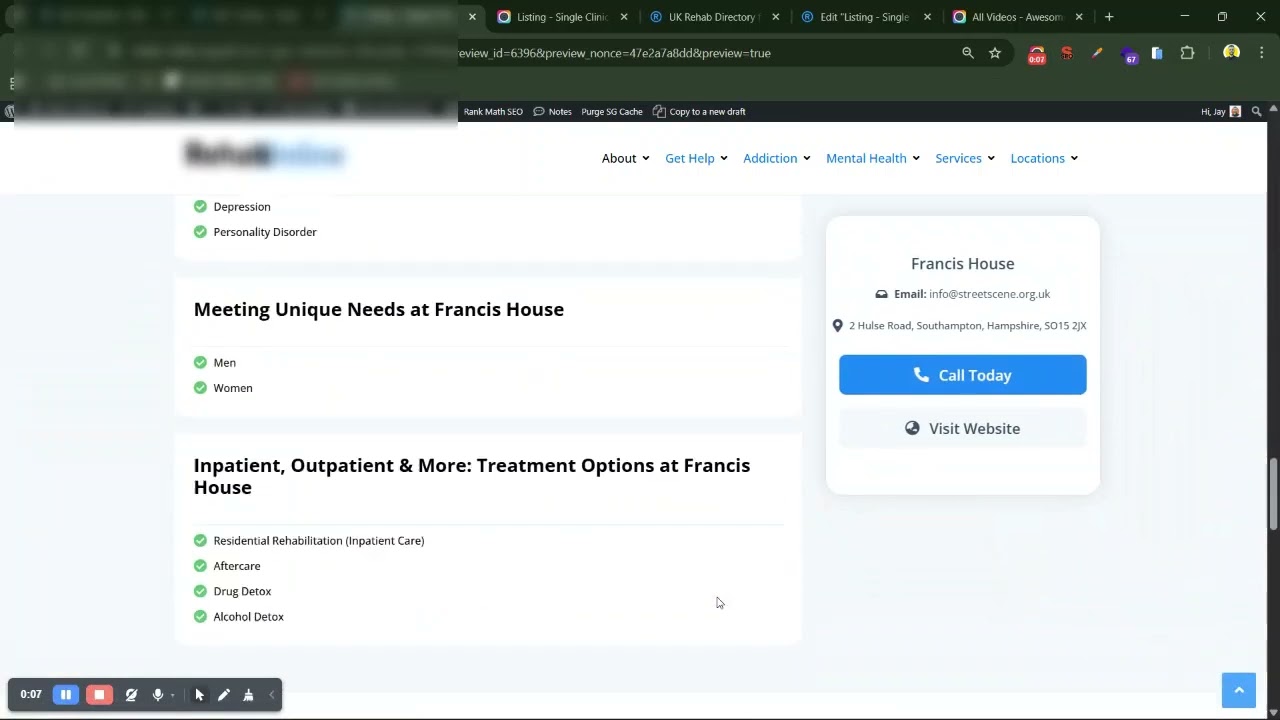Image resolution: width=1280 pixels, height=720 pixels.
Task: Open the About dropdown menu
Action: click(625, 158)
